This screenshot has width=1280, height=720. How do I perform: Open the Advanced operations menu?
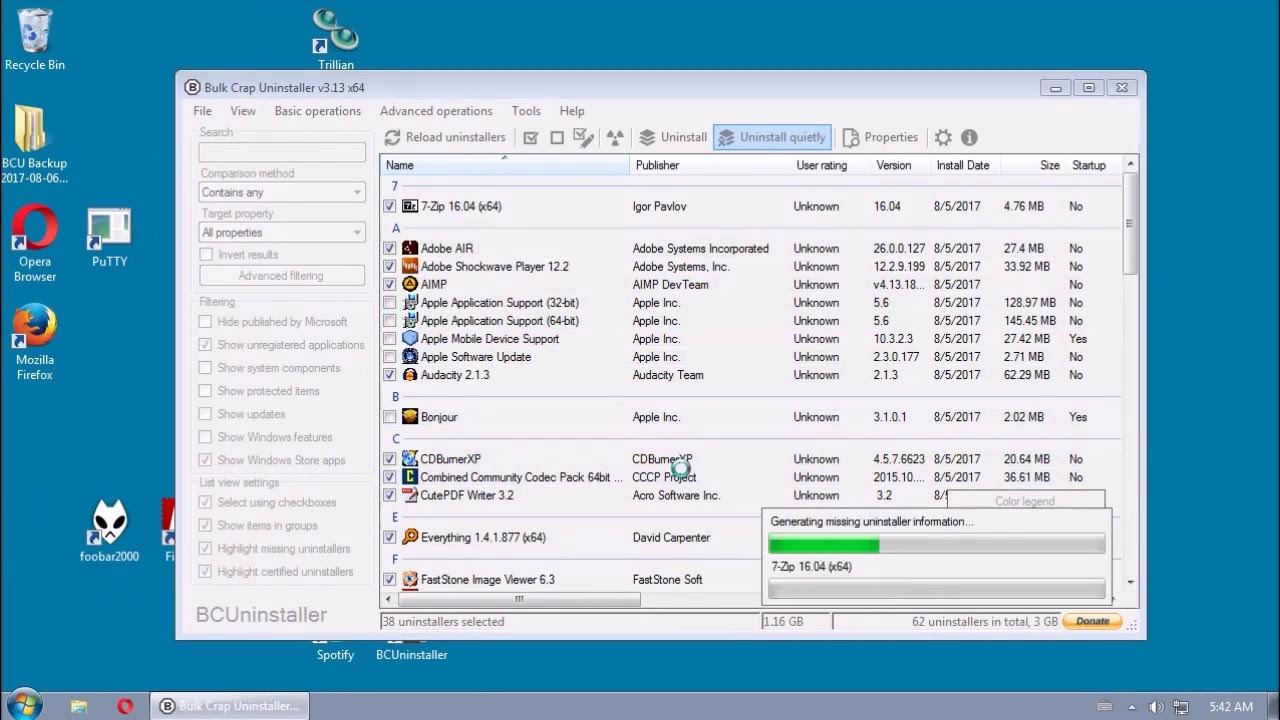[x=436, y=111]
